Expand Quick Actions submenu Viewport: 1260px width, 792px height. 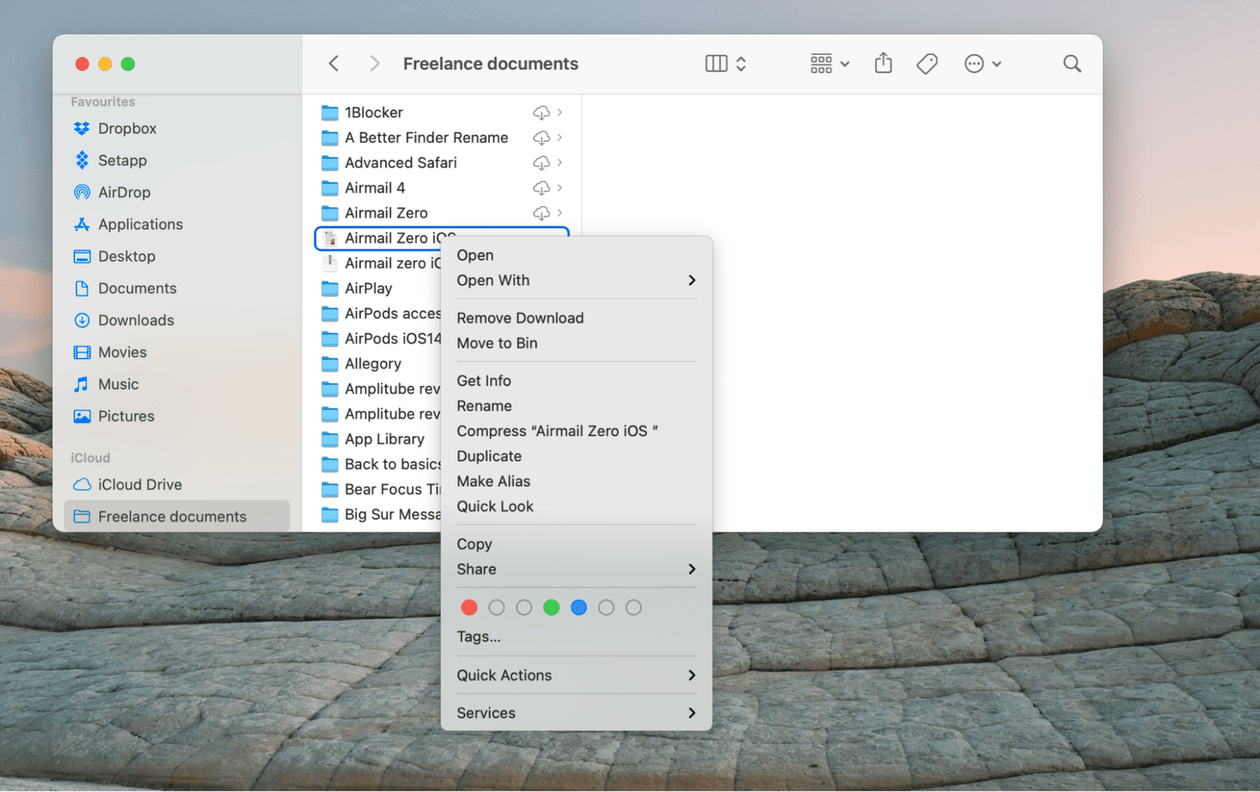click(576, 675)
